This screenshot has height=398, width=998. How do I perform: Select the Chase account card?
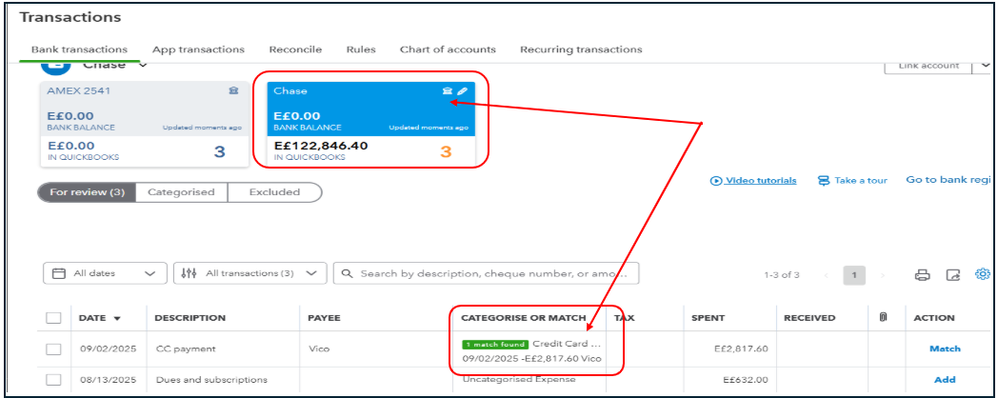click(x=371, y=124)
